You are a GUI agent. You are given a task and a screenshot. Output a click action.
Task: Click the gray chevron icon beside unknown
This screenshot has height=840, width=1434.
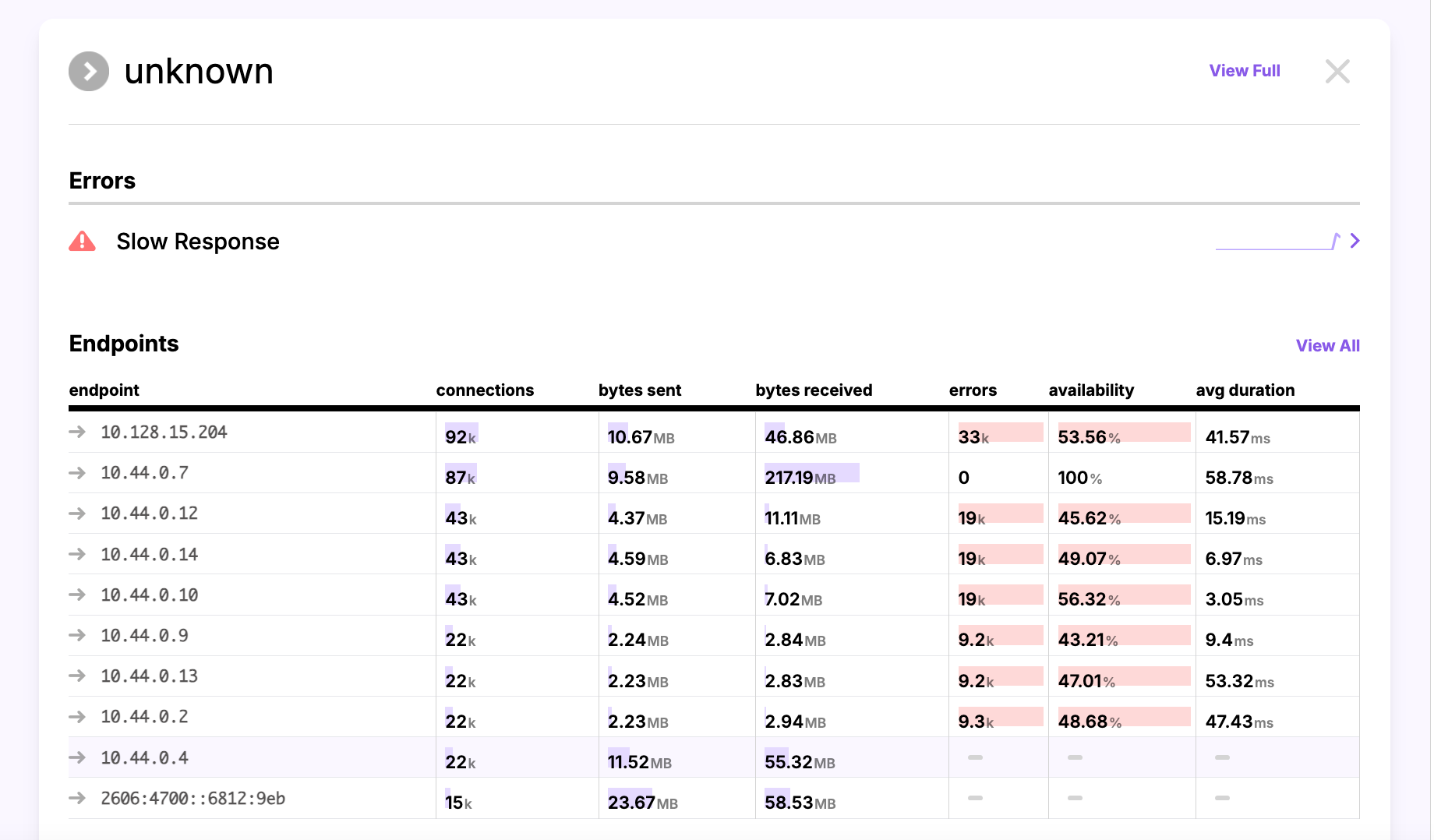click(89, 72)
